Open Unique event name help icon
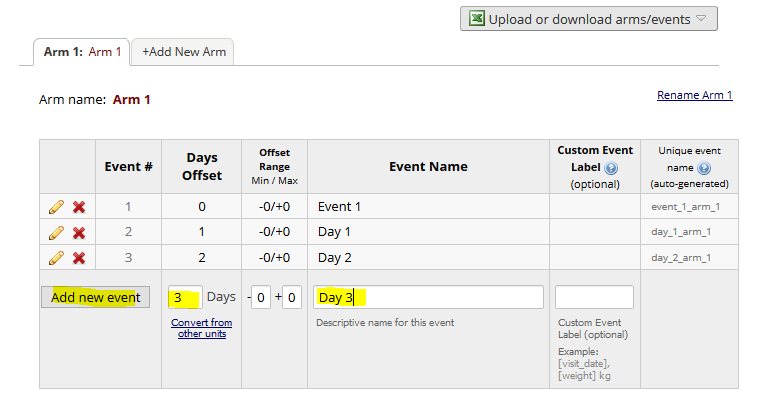The image size is (783, 396). pos(704,168)
